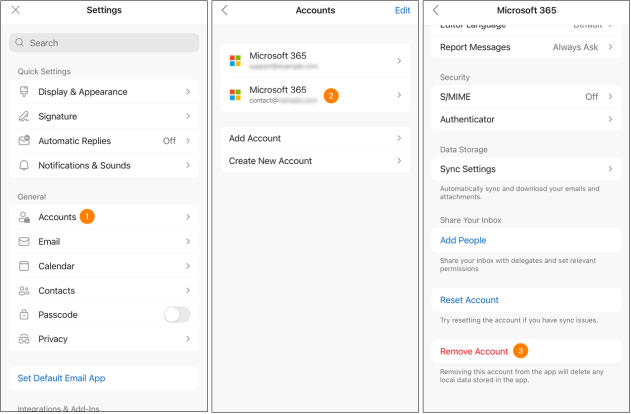The height and width of the screenshot is (414, 631).
Task: Tap the magnifier icon in Search
Action: tap(19, 42)
